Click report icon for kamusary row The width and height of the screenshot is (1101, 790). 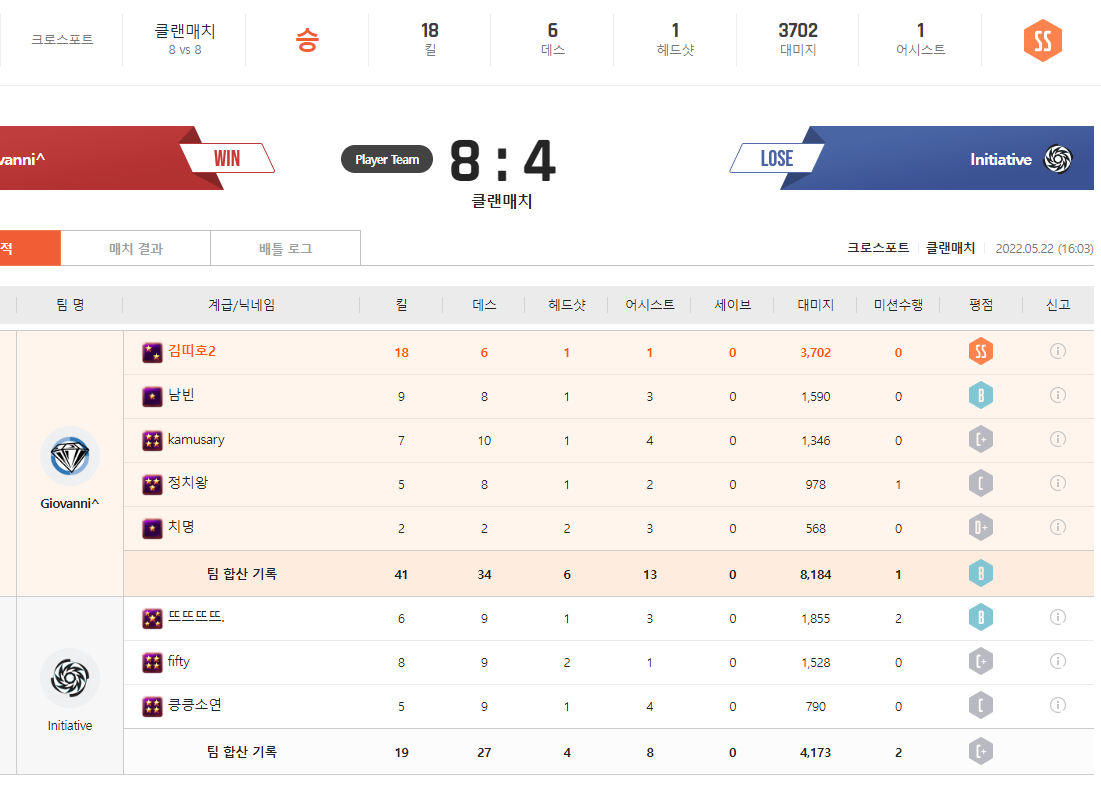[x=1057, y=439]
